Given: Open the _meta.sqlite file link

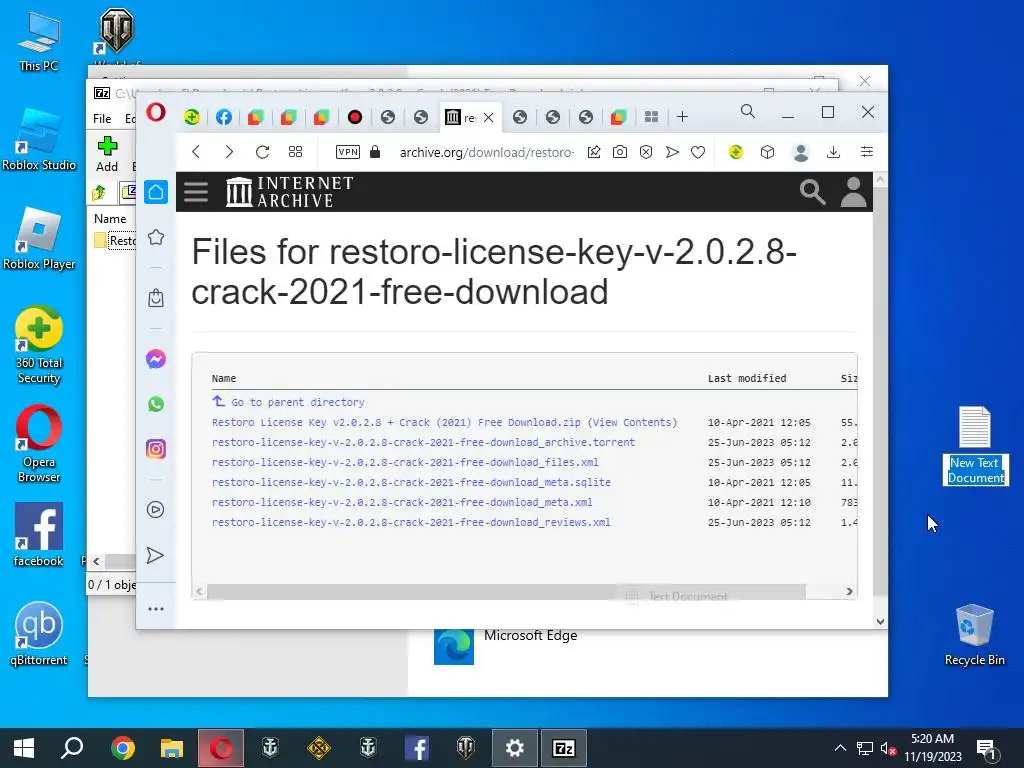Looking at the screenshot, I should coord(411,482).
